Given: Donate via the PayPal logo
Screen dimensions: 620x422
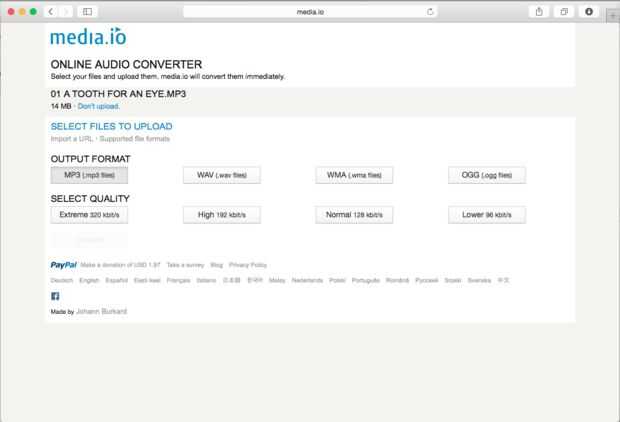Looking at the screenshot, I should coord(64,265).
